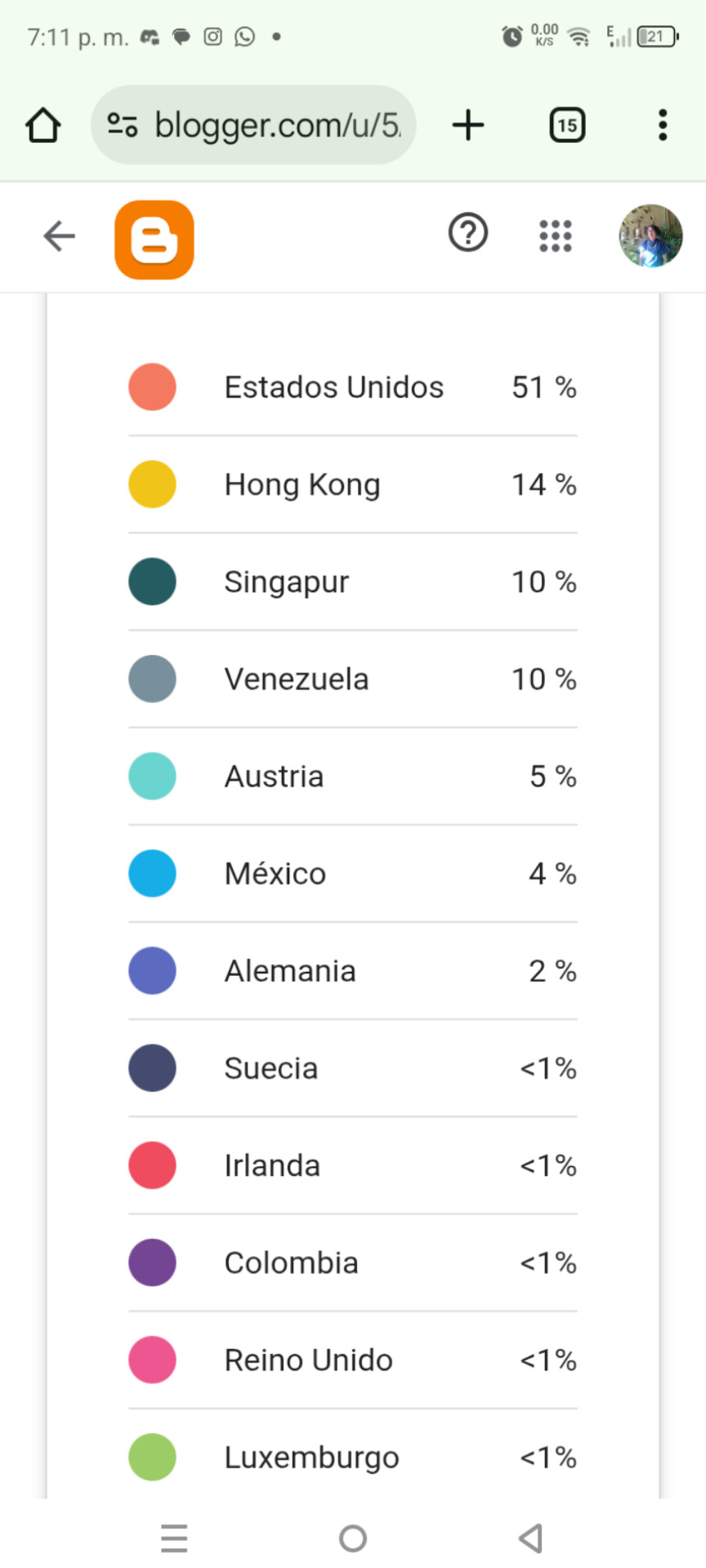Select the Alemania 2 % entry
Viewport: 706px width, 1568px height.
pyautogui.click(x=353, y=971)
